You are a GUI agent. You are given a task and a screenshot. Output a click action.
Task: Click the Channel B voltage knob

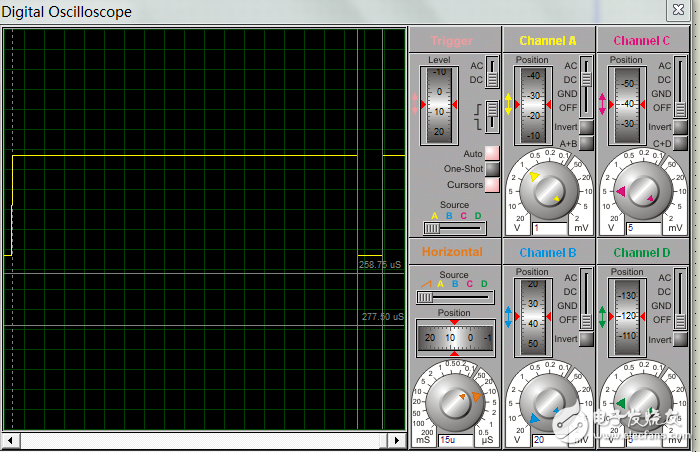pyautogui.click(x=551, y=401)
